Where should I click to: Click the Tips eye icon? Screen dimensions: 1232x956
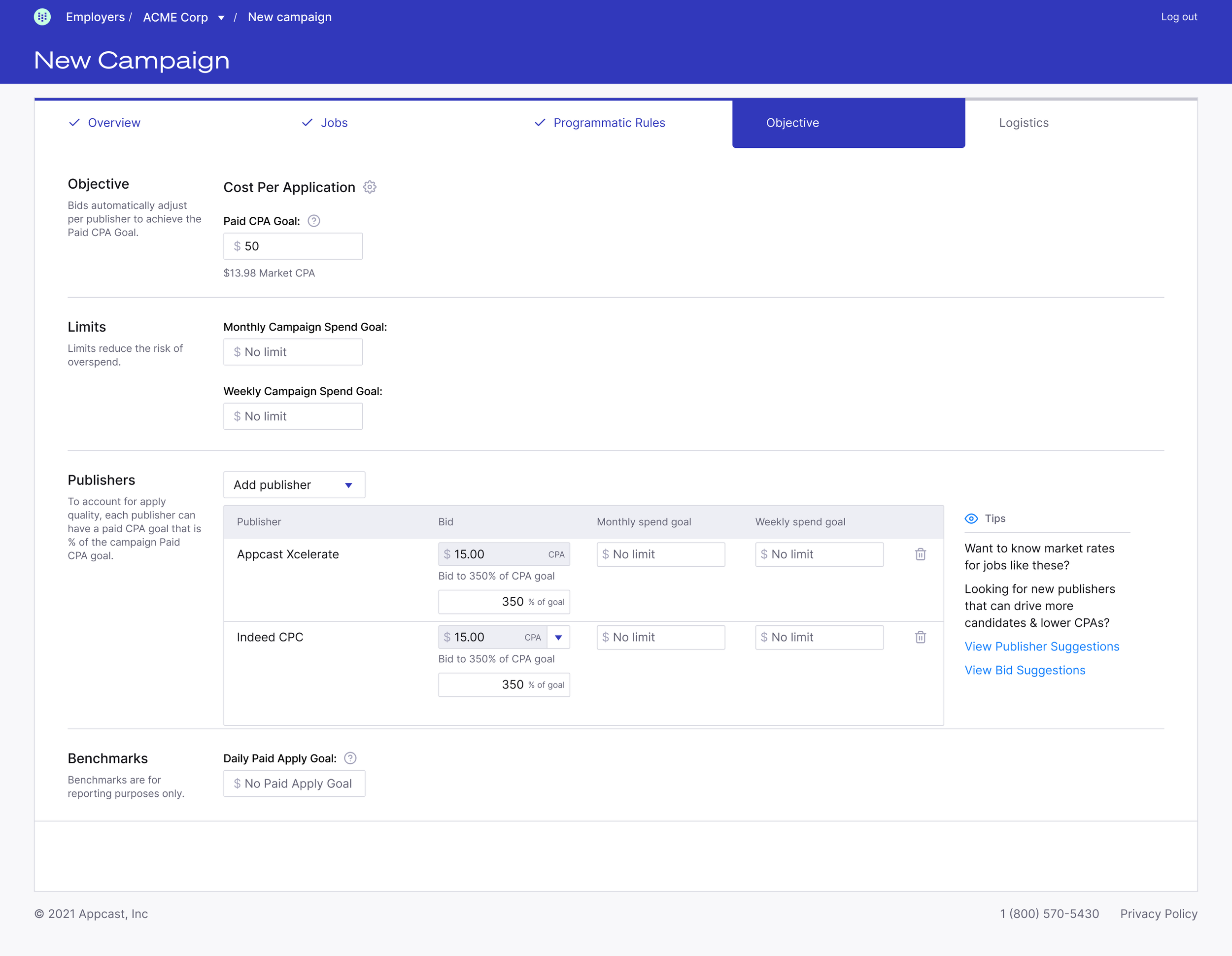(971, 519)
